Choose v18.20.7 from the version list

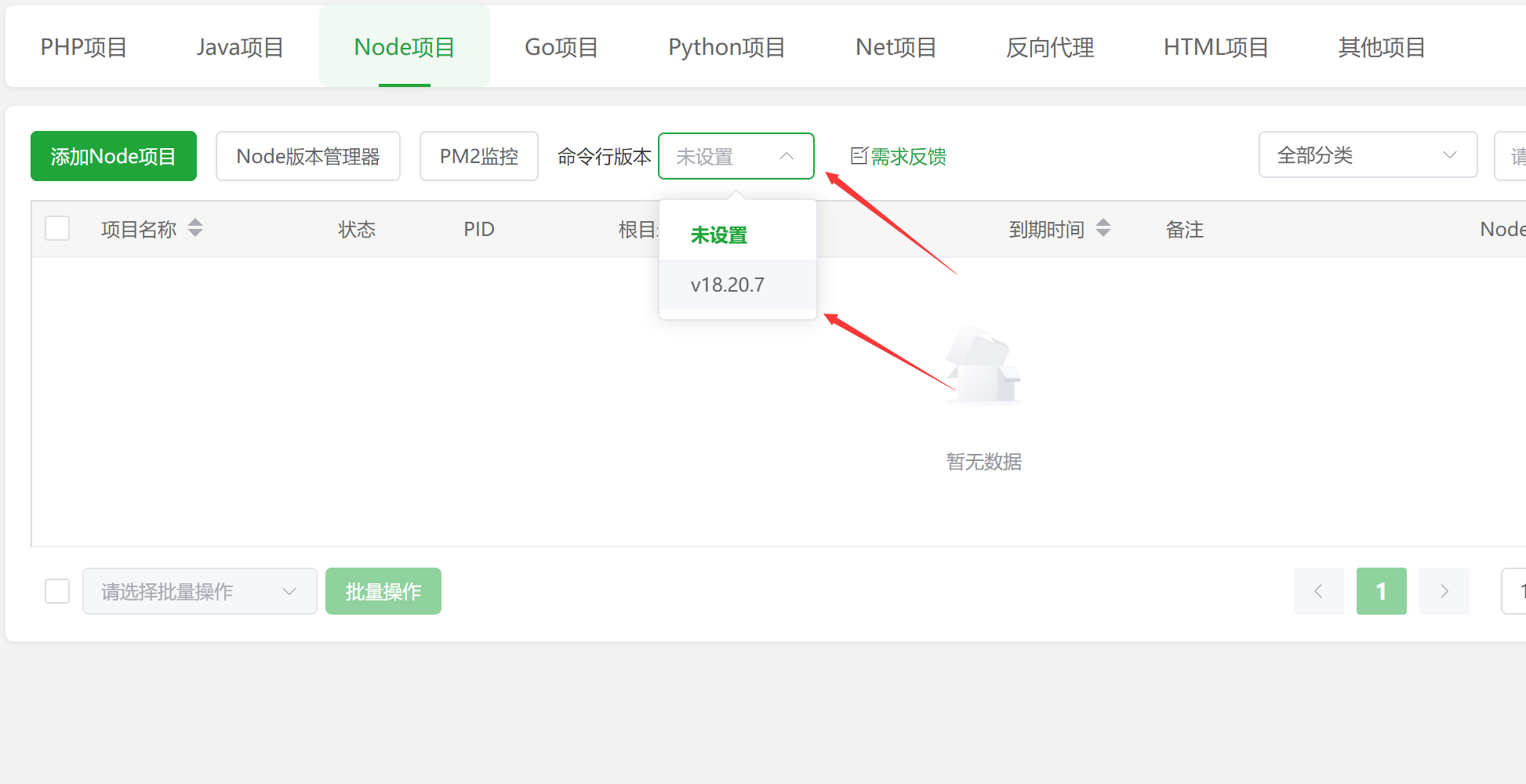[x=728, y=285]
